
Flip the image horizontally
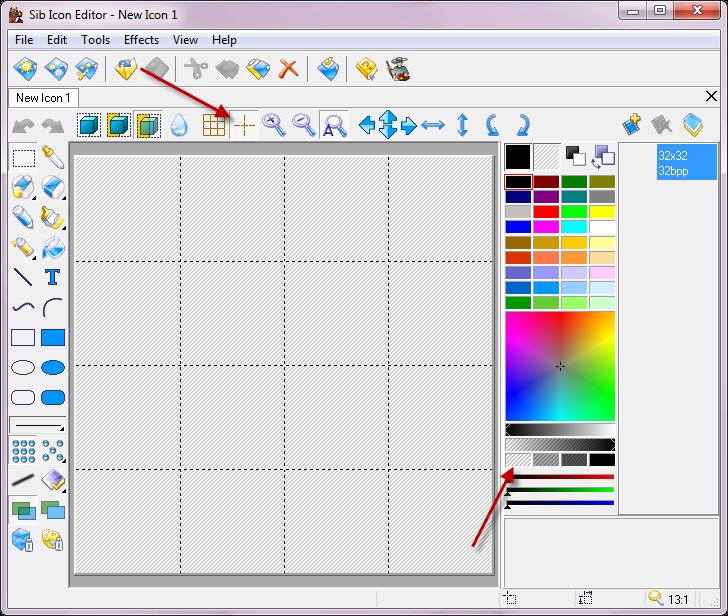pyautogui.click(x=432, y=125)
